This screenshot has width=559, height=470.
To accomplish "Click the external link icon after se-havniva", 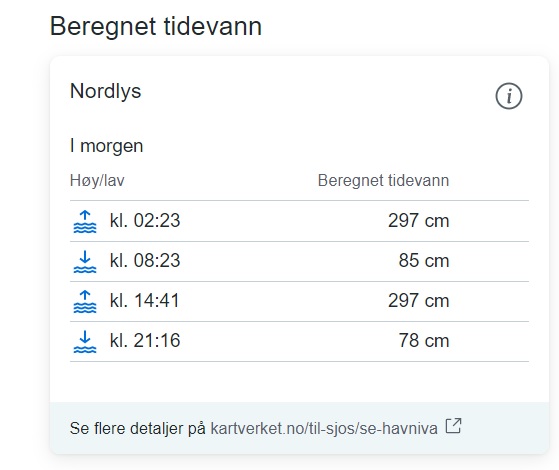I will pyautogui.click(x=453, y=426).
